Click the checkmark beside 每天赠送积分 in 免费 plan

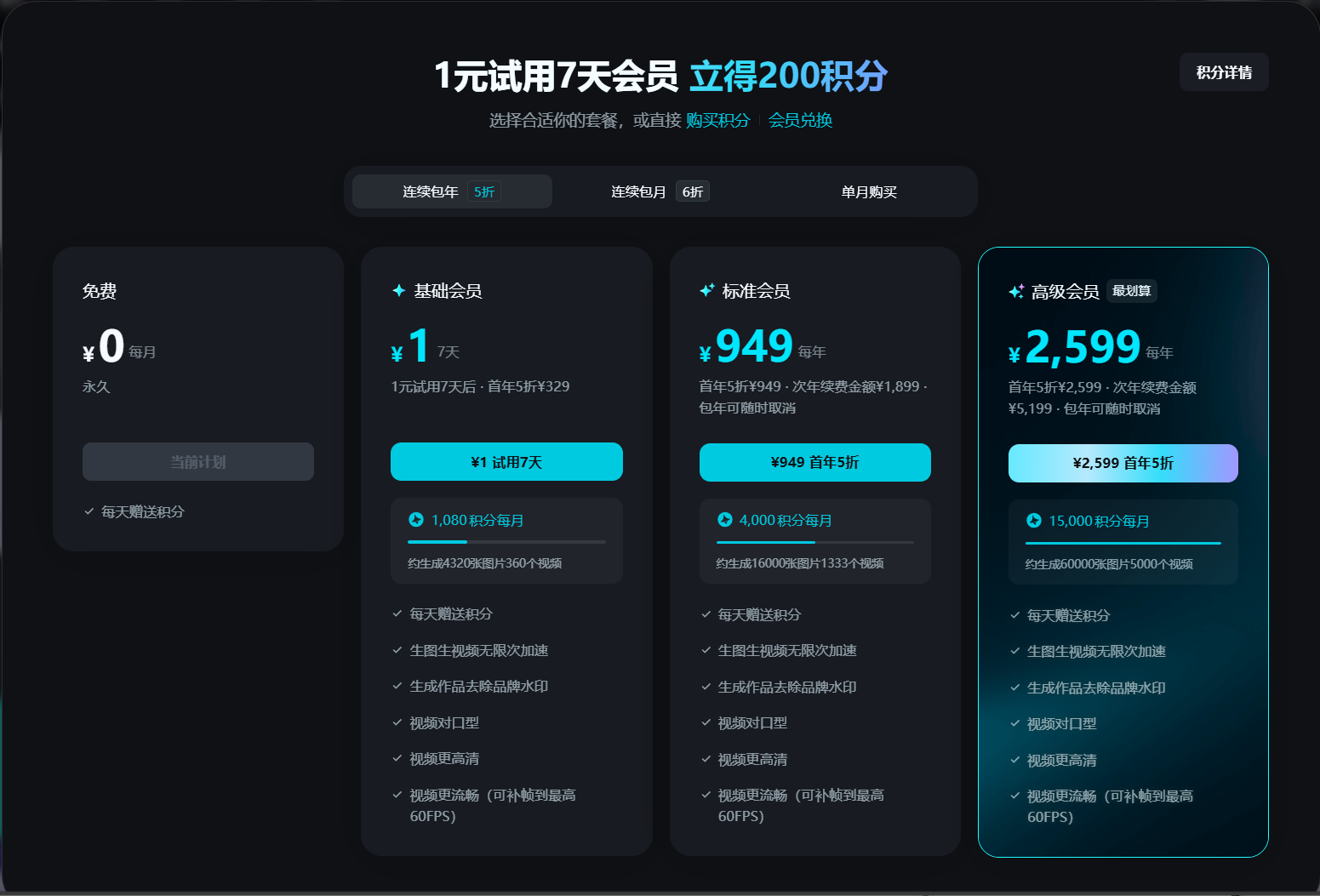point(89,511)
